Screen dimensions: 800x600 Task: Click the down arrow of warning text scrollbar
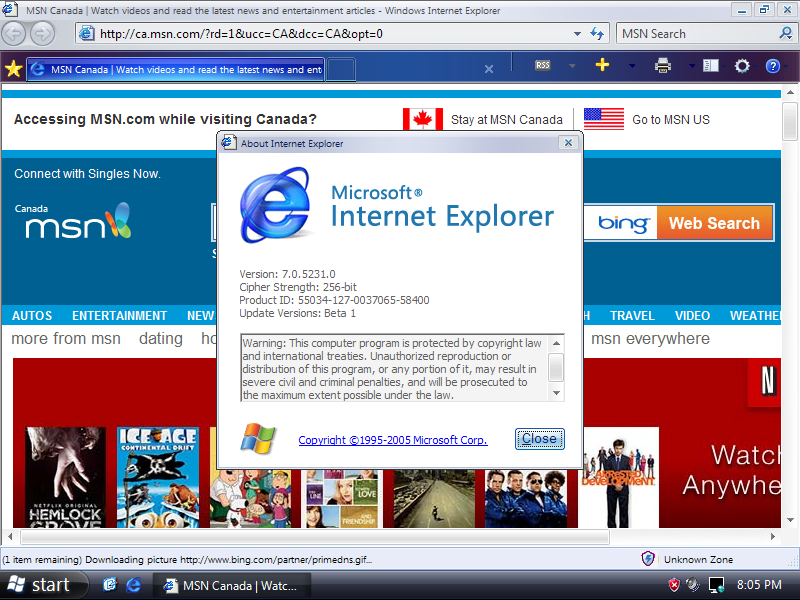557,393
